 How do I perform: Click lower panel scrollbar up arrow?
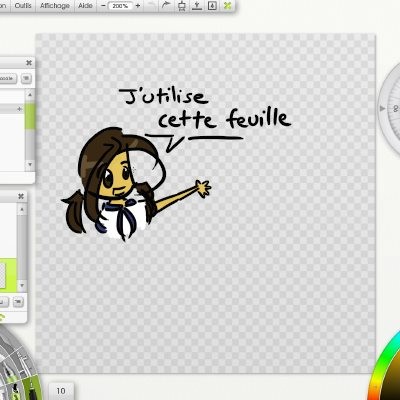(22, 209)
